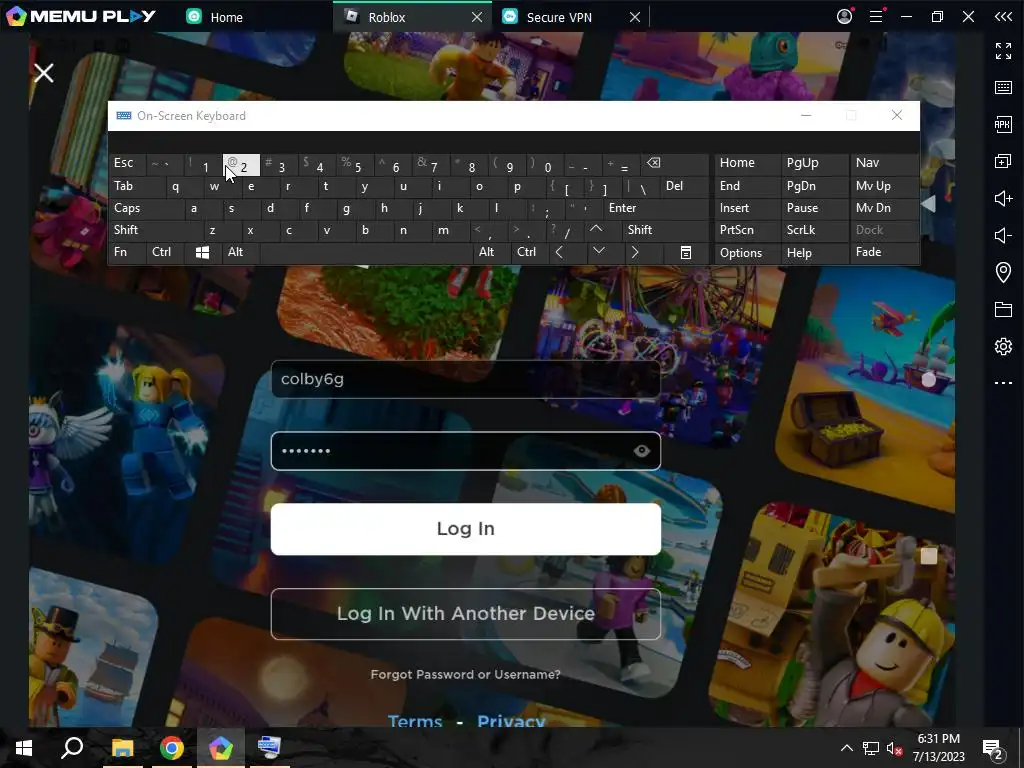The width and height of the screenshot is (1024, 768).
Task: Click the PrtScn key on On-Screen Keyboard
Action: point(747,230)
